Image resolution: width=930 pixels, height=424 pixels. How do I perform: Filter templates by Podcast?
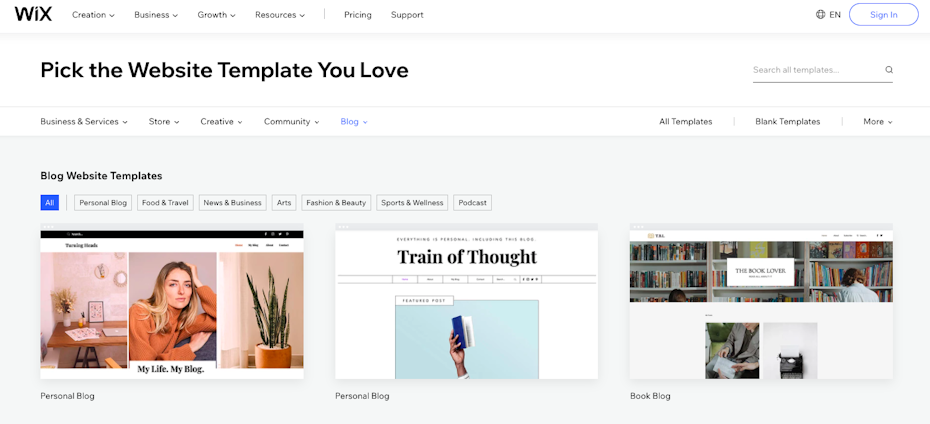(472, 203)
